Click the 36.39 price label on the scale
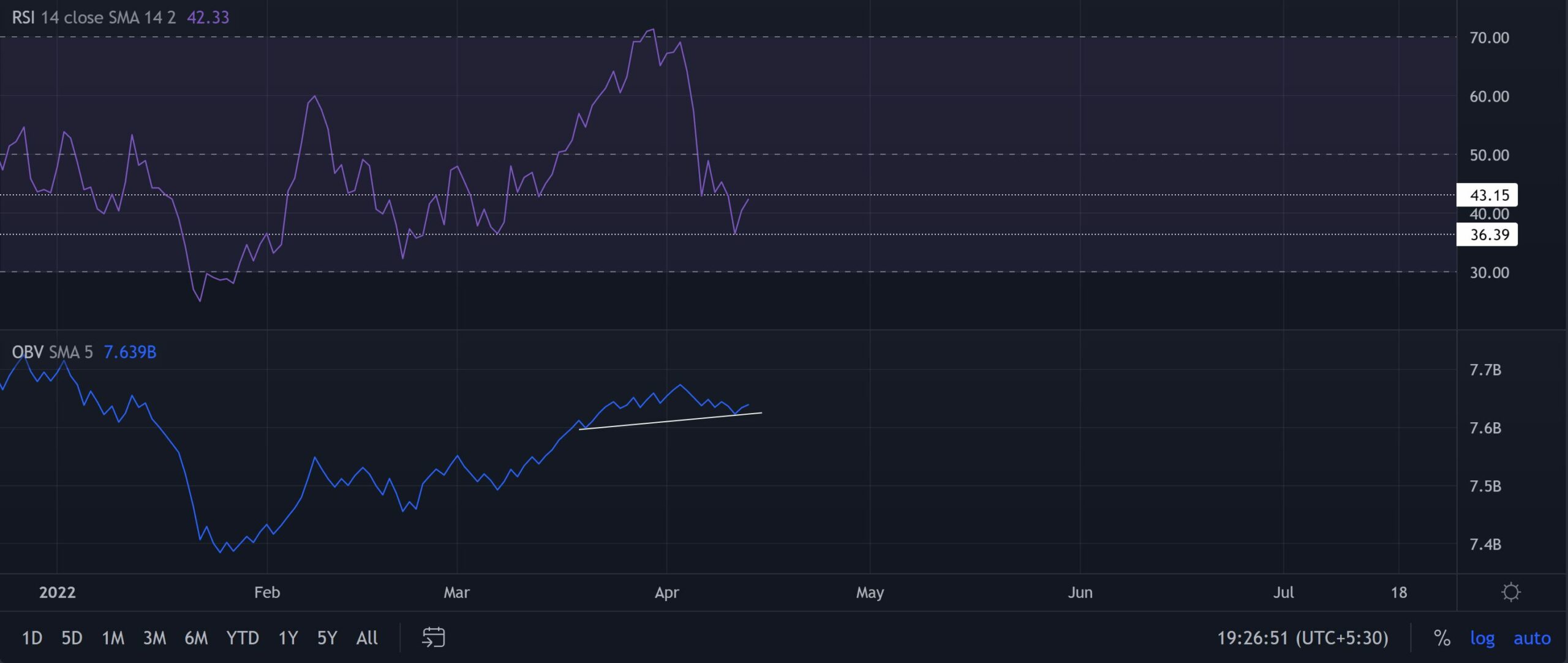 (x=1488, y=235)
